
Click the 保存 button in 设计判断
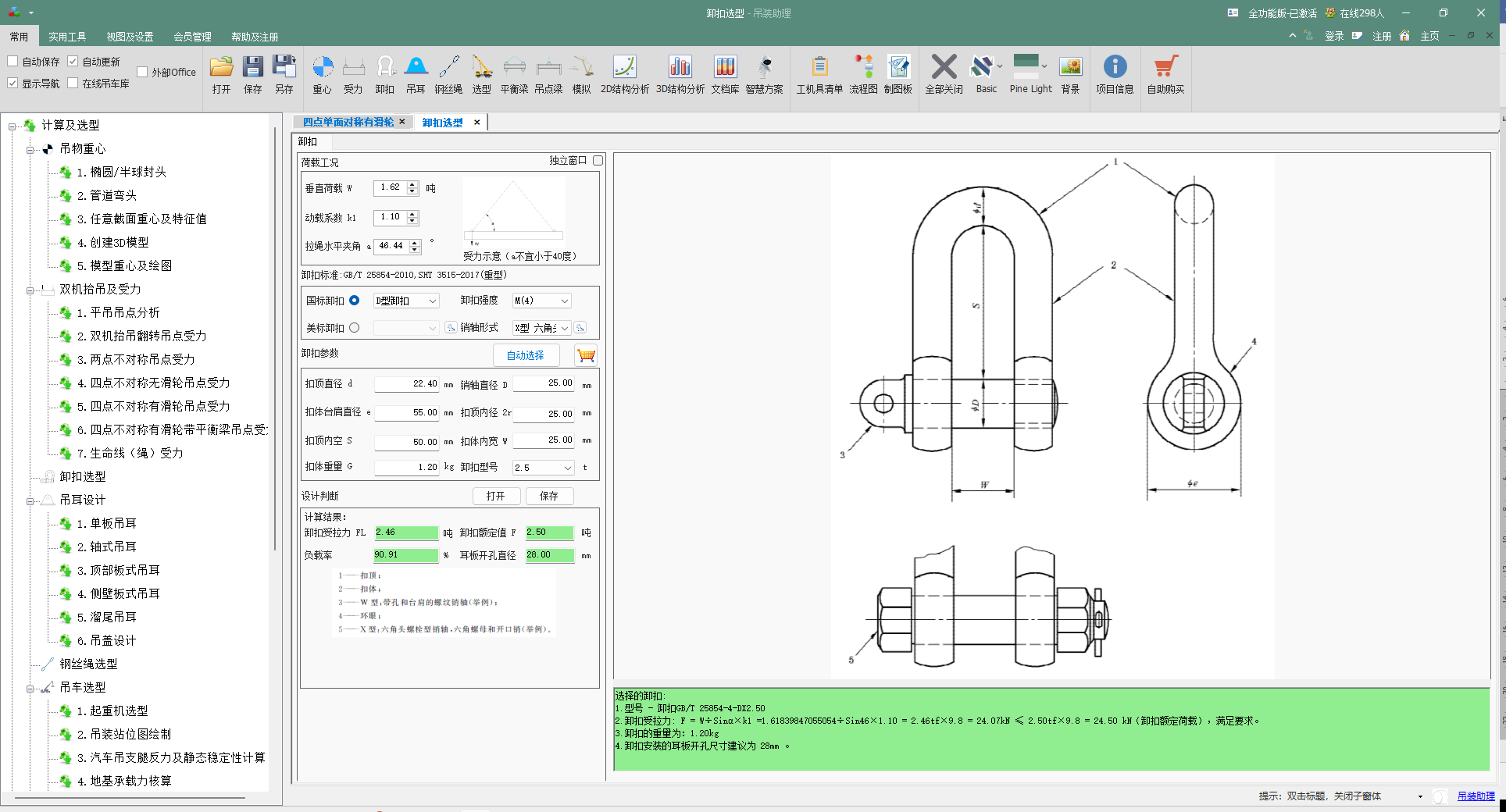point(549,496)
